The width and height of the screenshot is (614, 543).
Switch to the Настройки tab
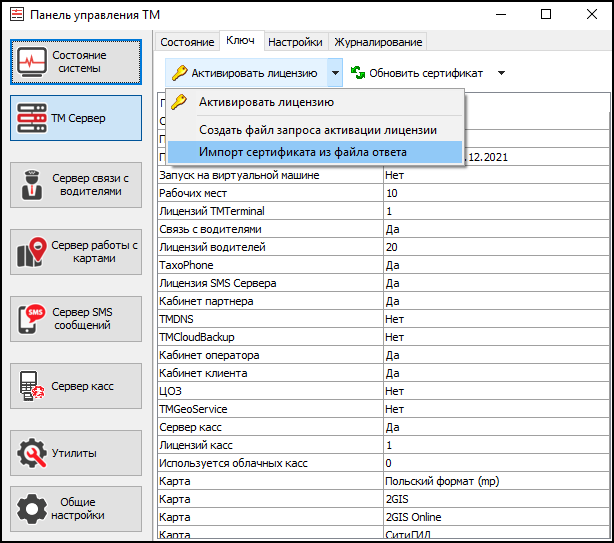295,42
